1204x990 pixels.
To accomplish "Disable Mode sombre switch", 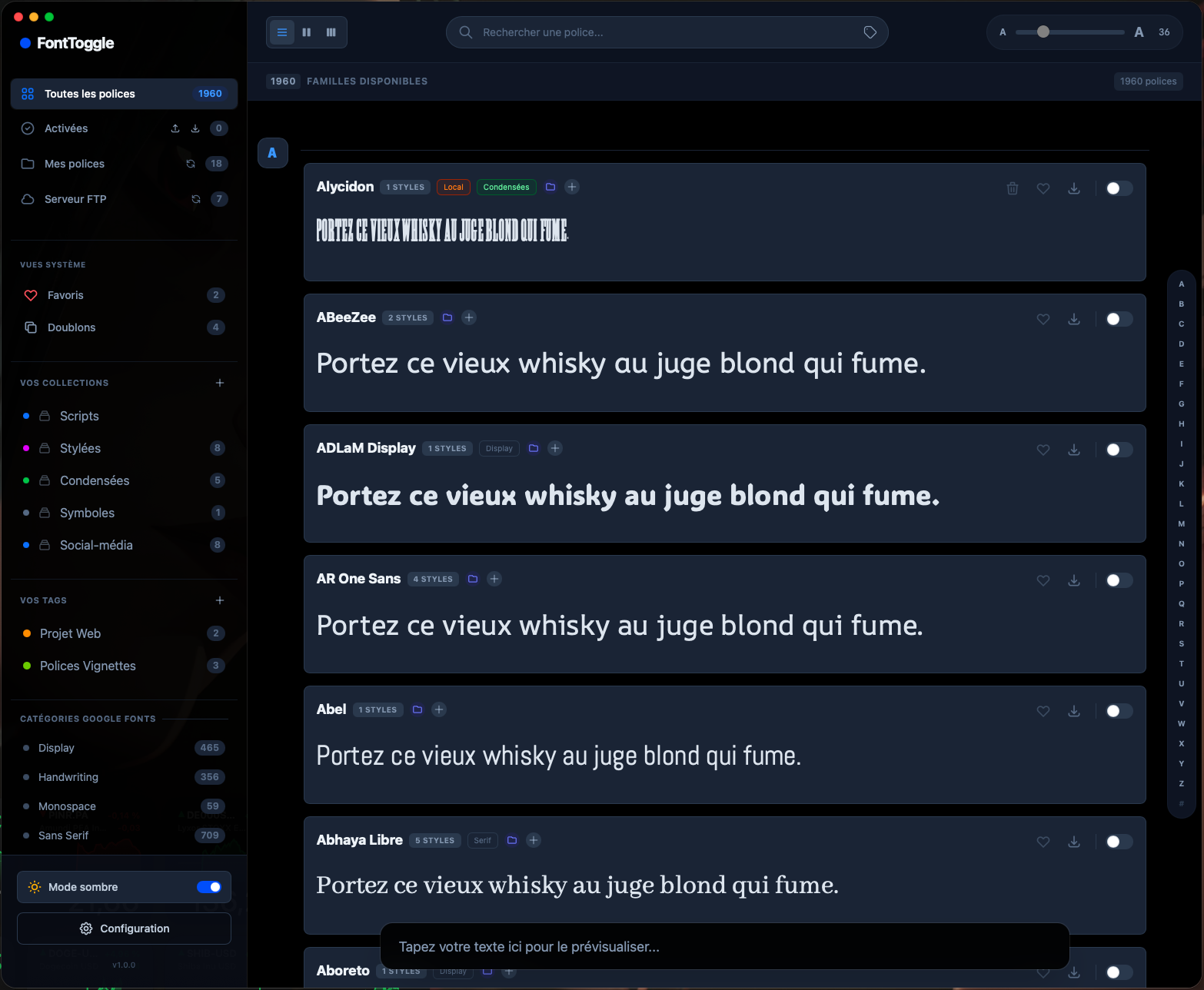I will [x=209, y=887].
